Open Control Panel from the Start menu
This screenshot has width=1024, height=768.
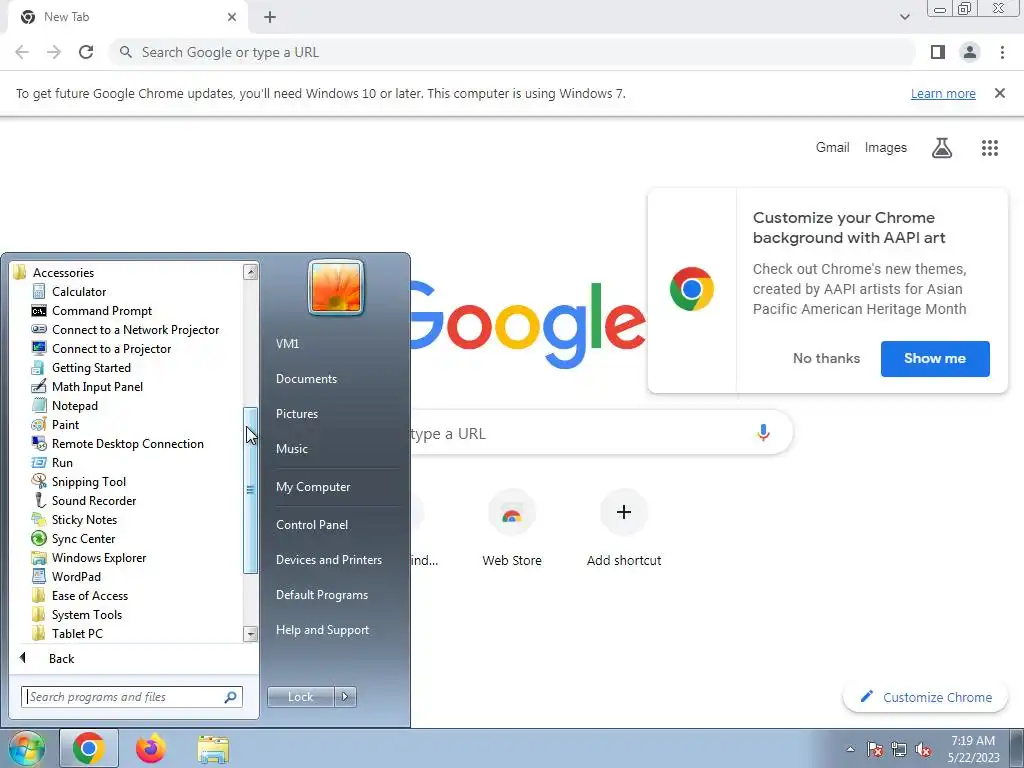[x=312, y=524]
